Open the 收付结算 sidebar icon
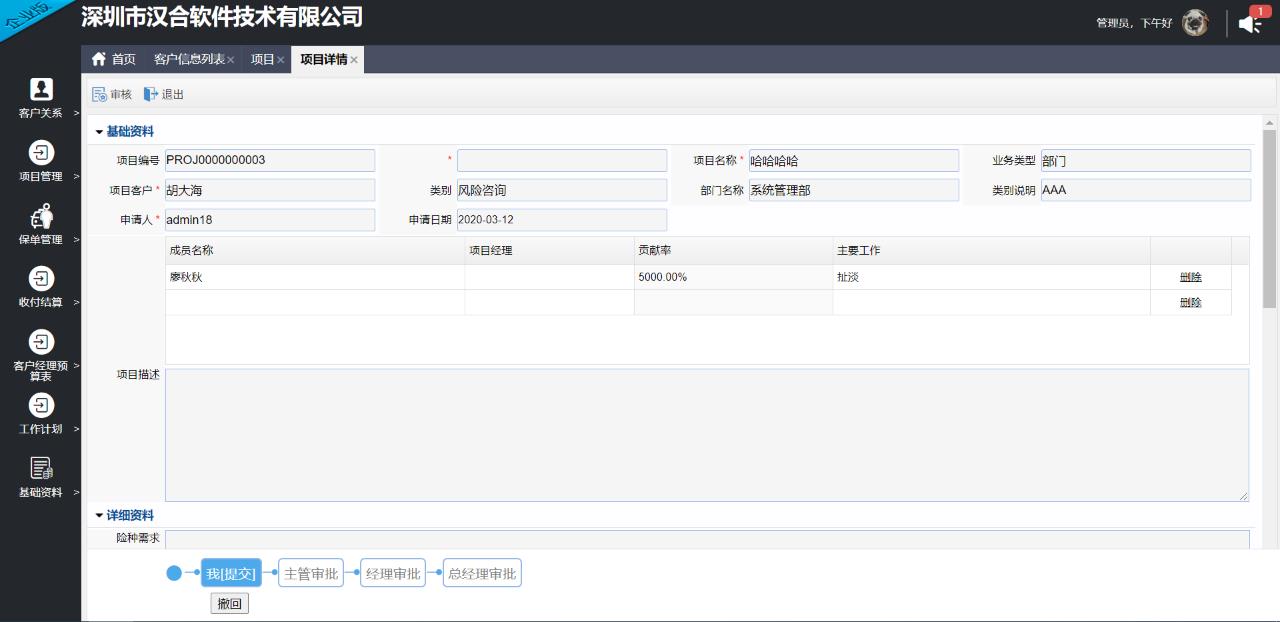 (41, 278)
